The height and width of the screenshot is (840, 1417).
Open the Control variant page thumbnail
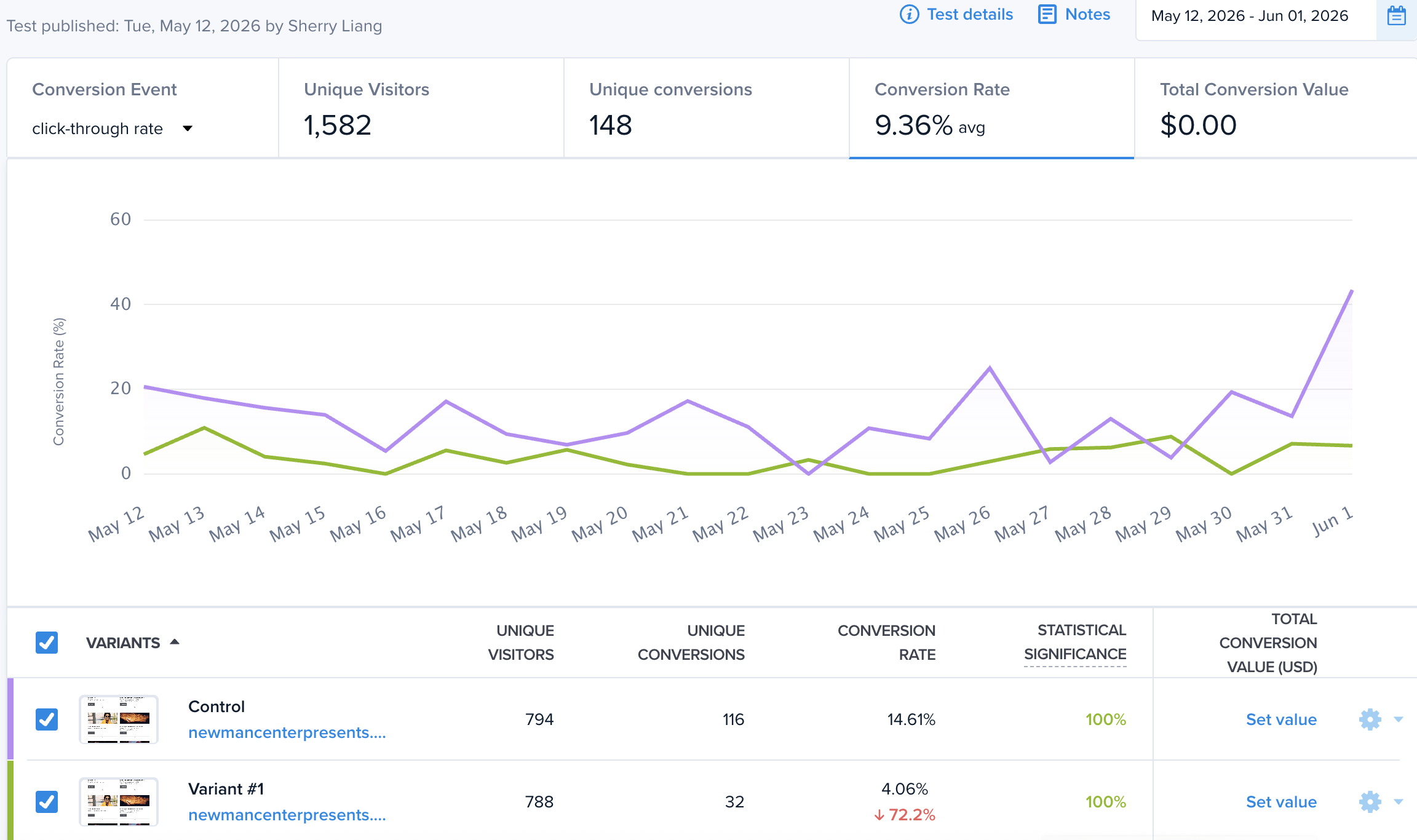point(119,719)
